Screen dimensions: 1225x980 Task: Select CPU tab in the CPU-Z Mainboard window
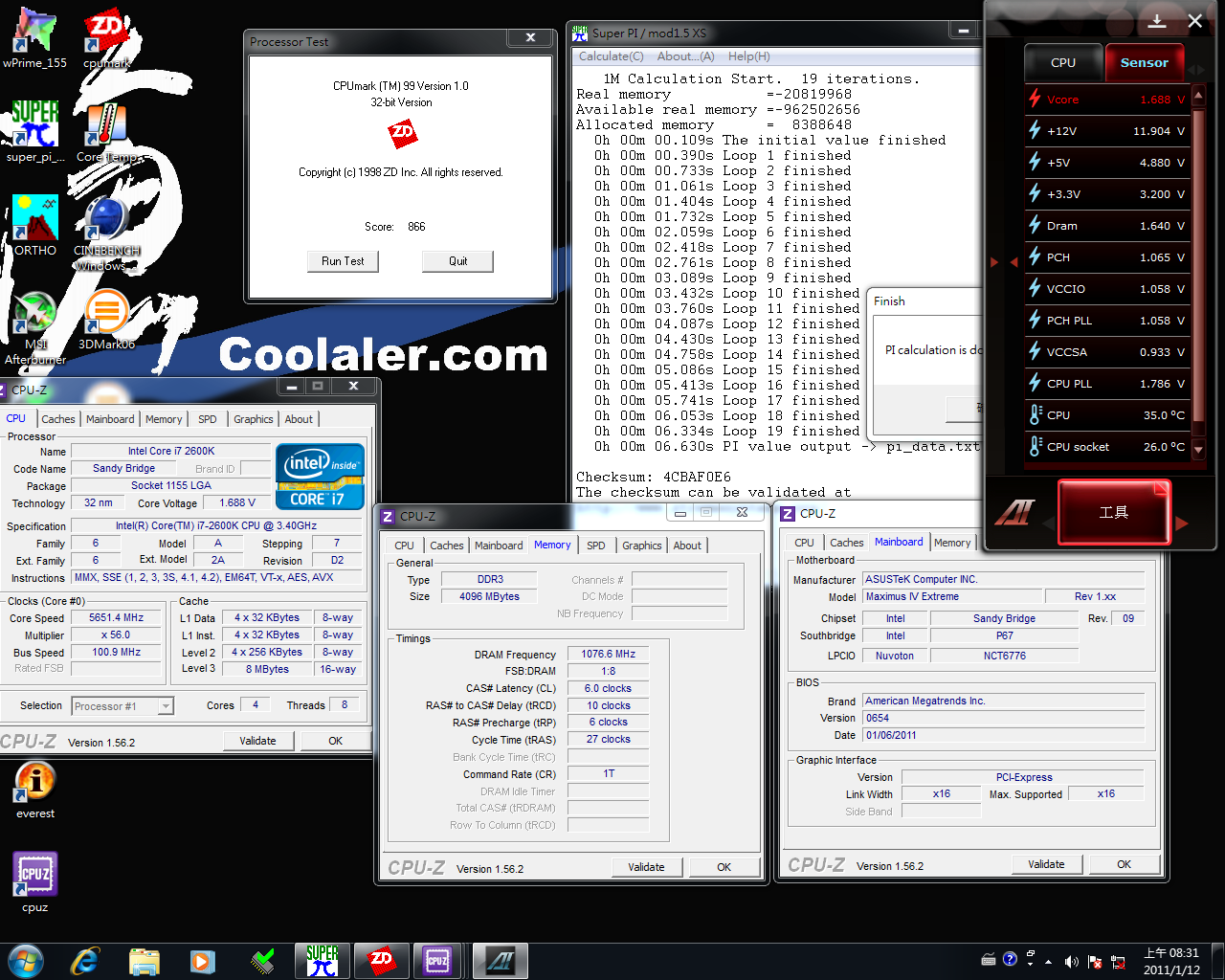coord(805,543)
